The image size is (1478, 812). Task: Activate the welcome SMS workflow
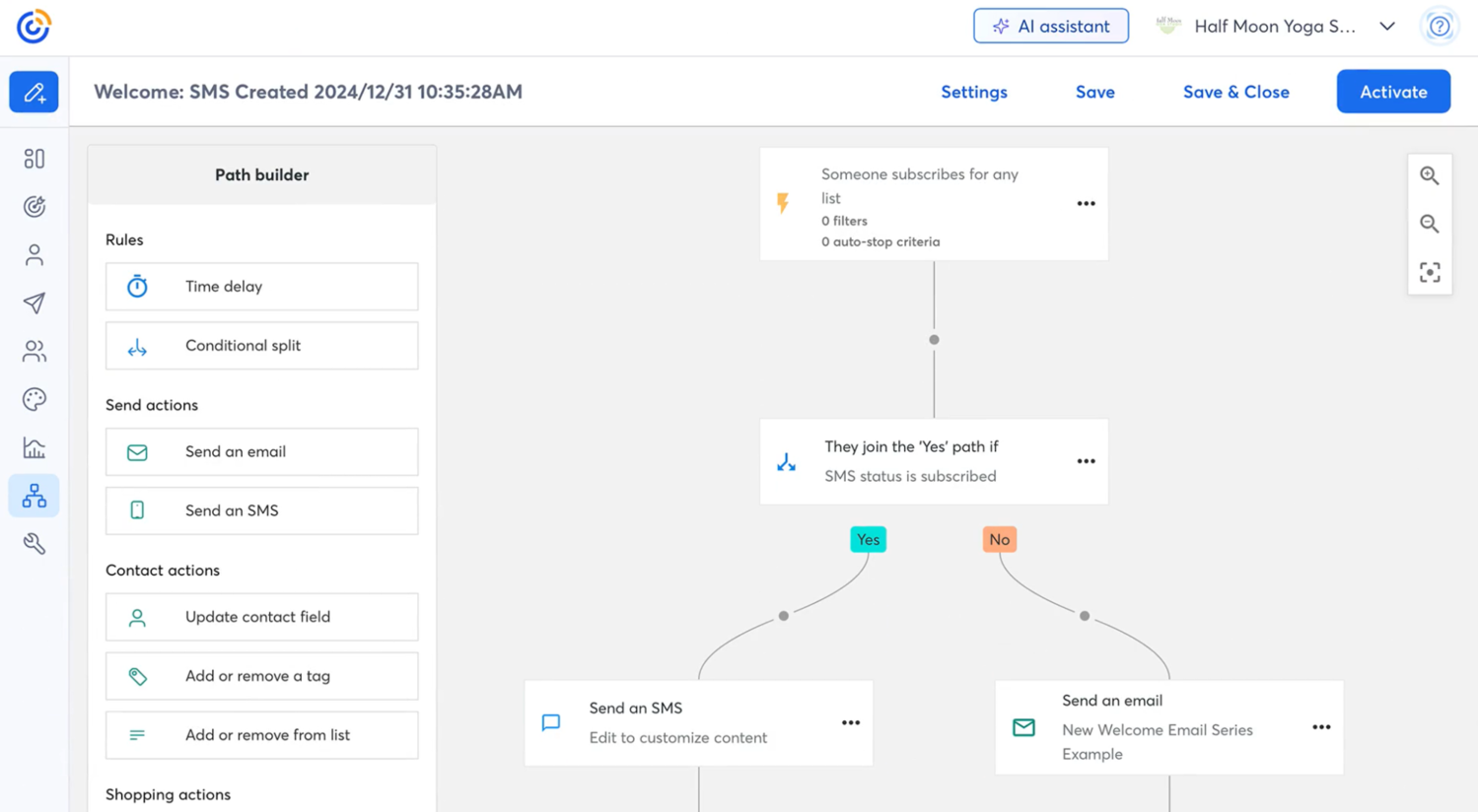tap(1392, 92)
